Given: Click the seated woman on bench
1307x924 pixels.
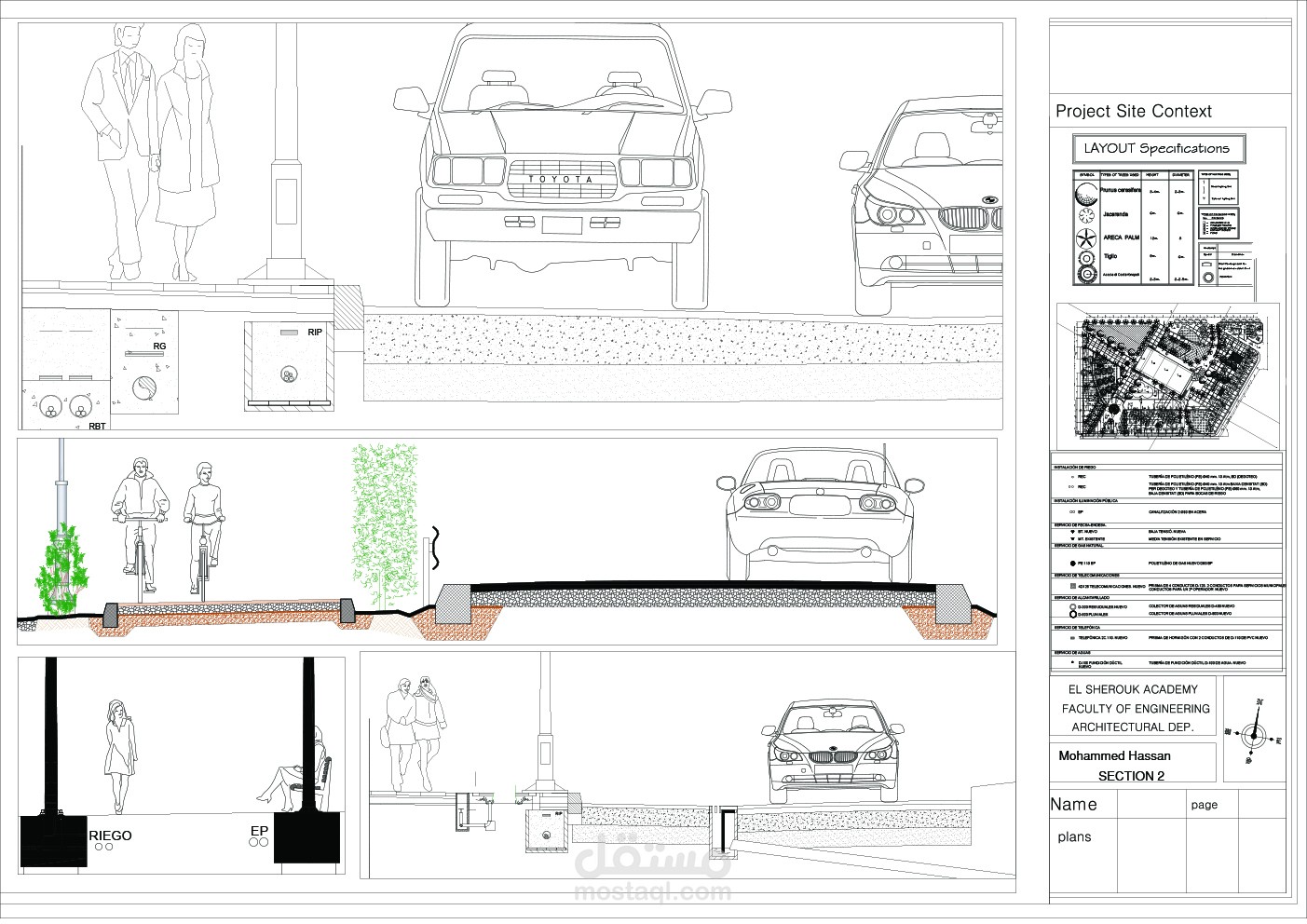Looking at the screenshot, I should [x=292, y=768].
